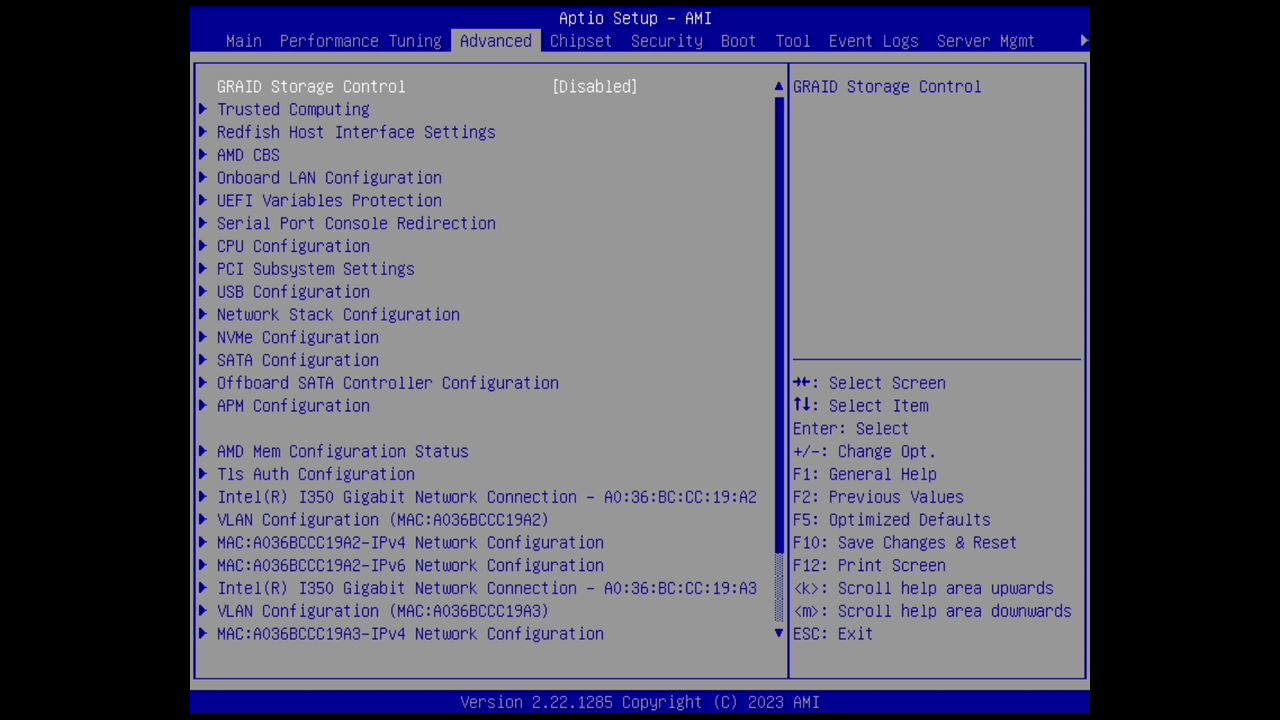
Task: Enter the AMD CBS submenu
Action: pyautogui.click(x=248, y=155)
